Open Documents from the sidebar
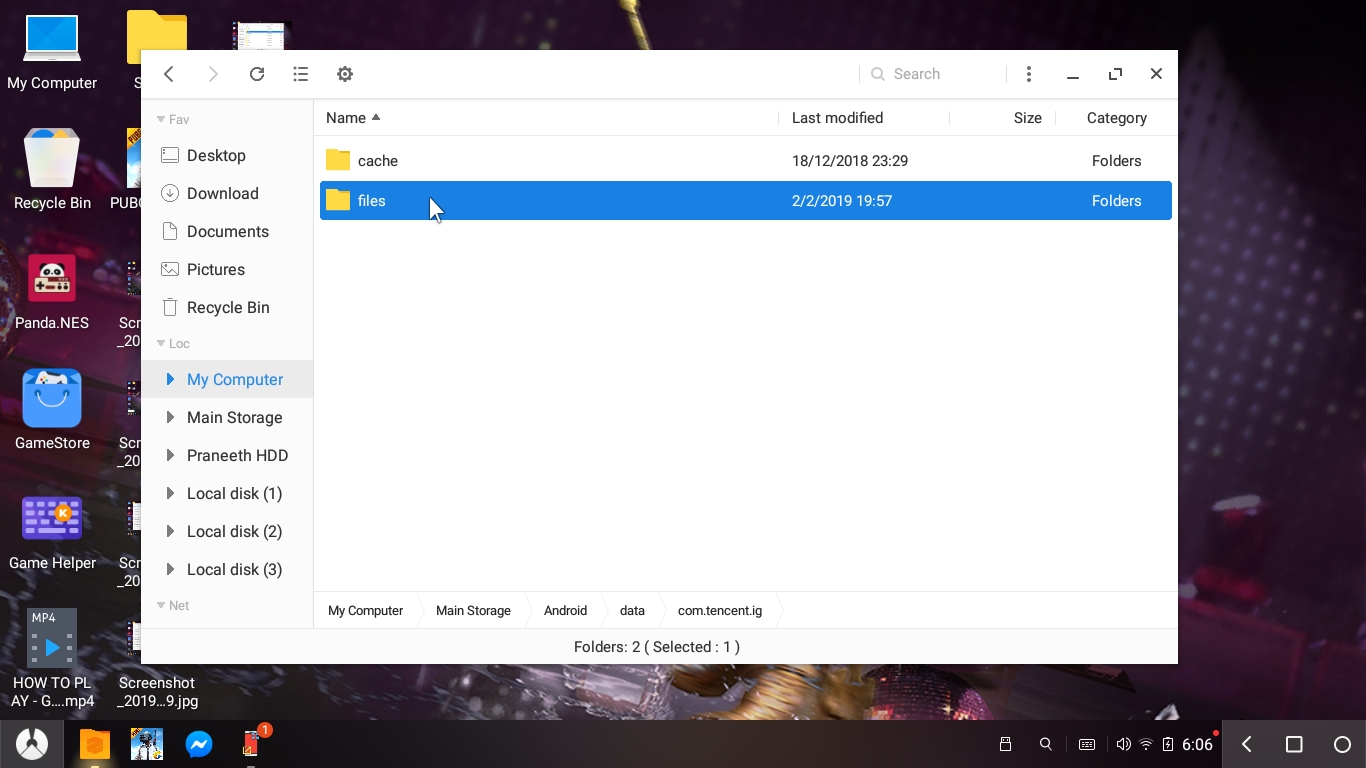This screenshot has width=1366, height=768. click(x=228, y=231)
